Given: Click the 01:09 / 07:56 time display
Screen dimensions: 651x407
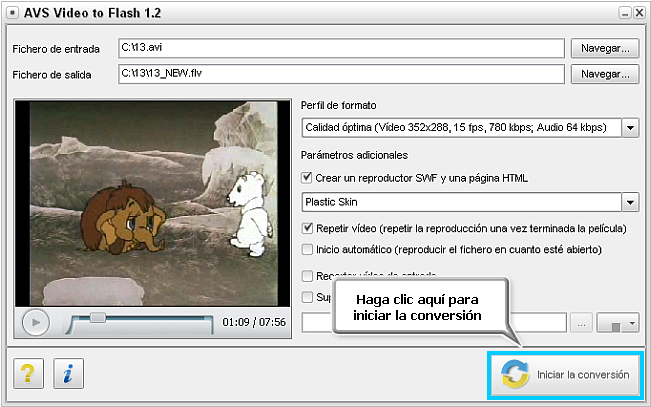Looking at the screenshot, I should (254, 322).
